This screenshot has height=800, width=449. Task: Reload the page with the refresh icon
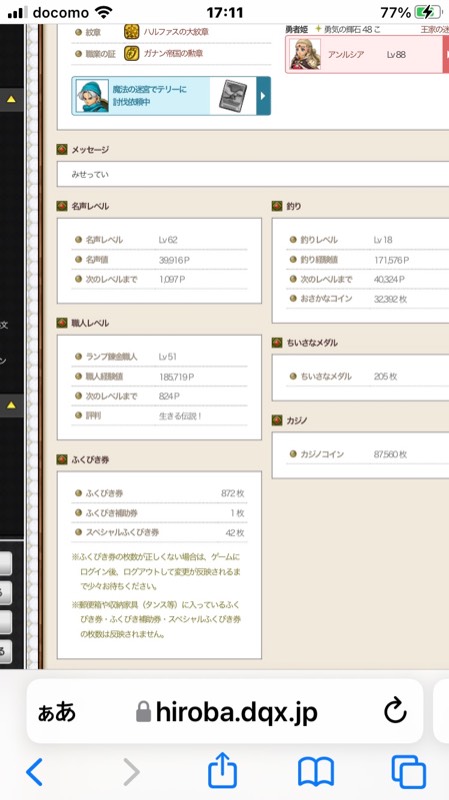[395, 711]
